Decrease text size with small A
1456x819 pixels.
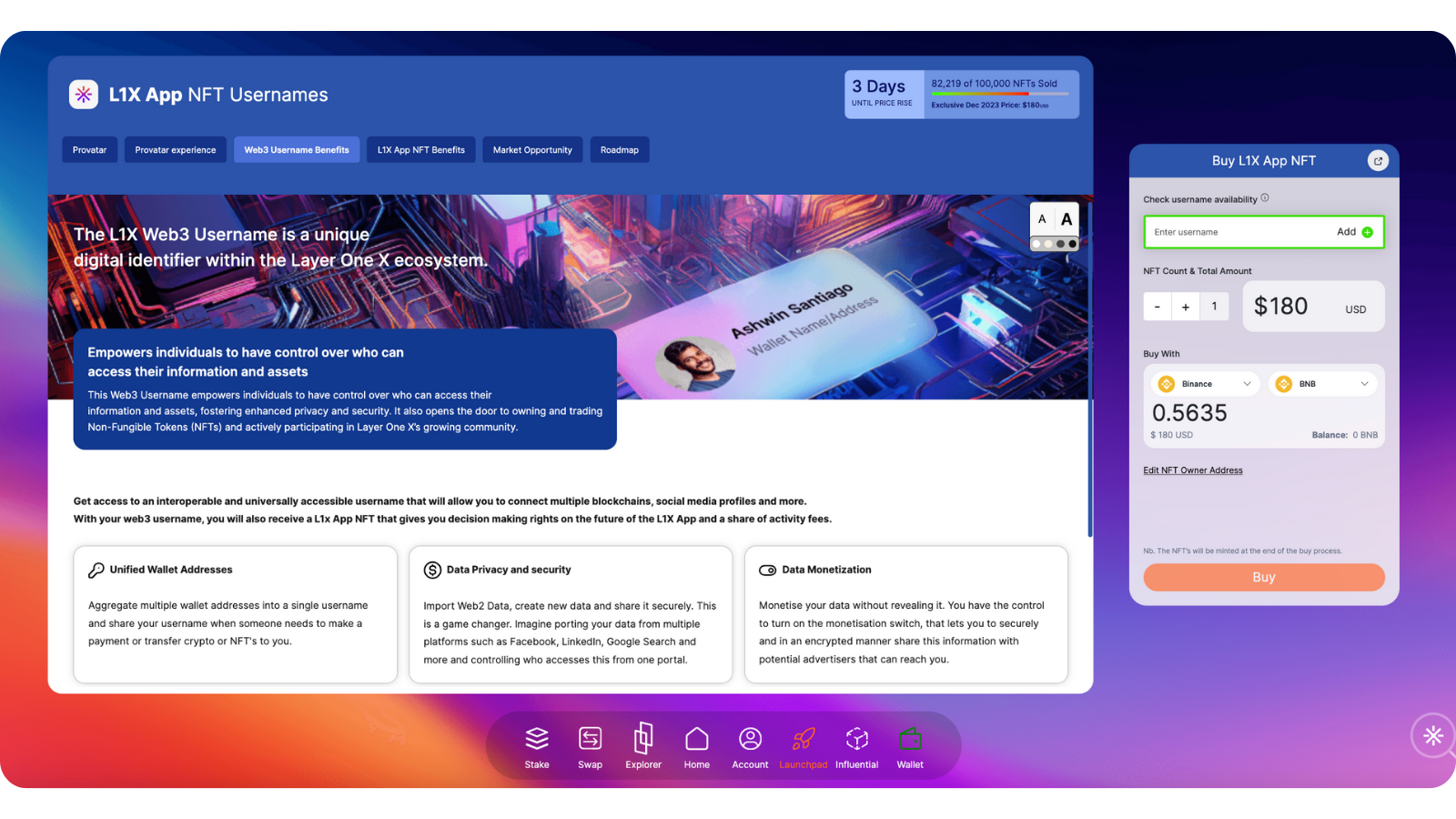pos(1042,219)
